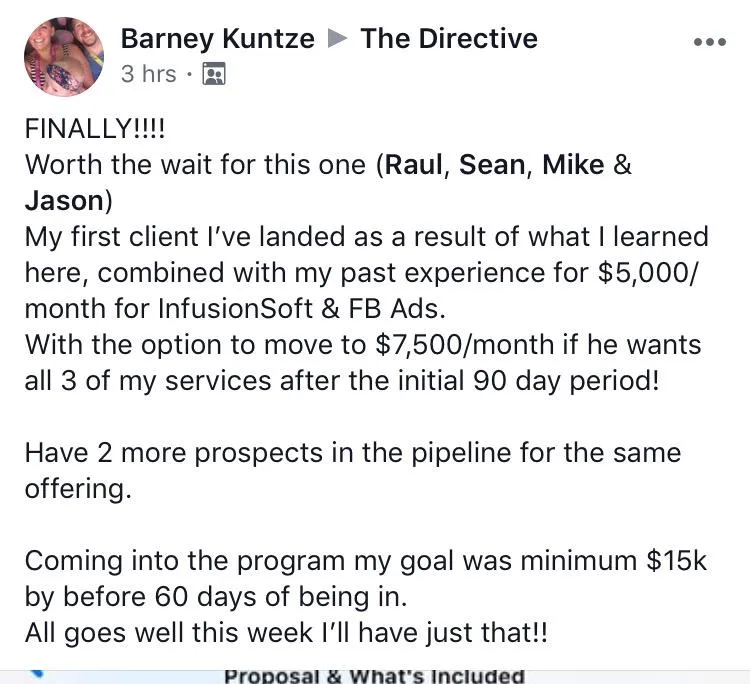Screen dimensions: 750x684
Task: Tap the Have 2 more prospects paragraph
Action: click(352, 470)
